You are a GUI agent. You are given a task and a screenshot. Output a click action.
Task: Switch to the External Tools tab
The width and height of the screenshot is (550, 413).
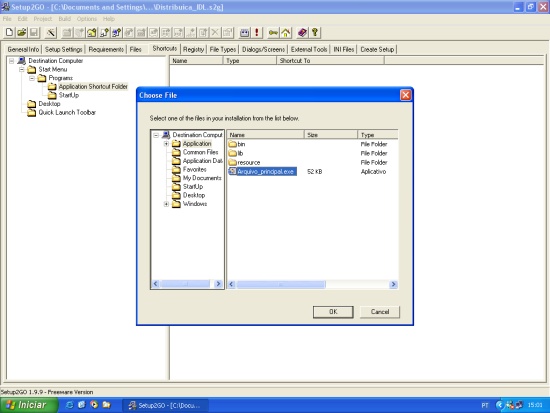pyautogui.click(x=309, y=49)
